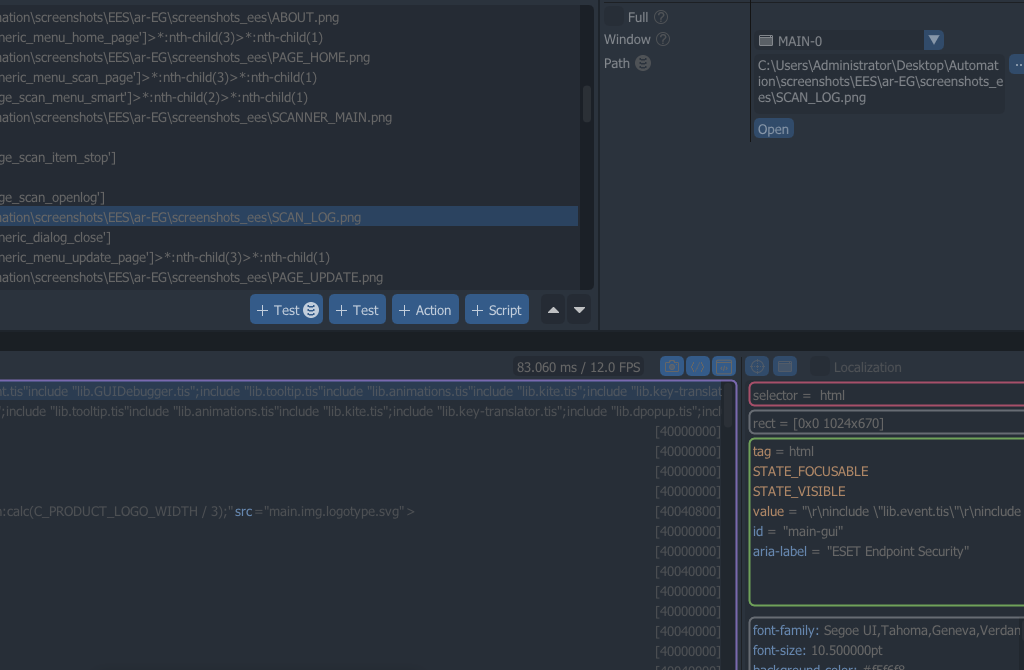Click the database icon beside Path

pos(643,63)
